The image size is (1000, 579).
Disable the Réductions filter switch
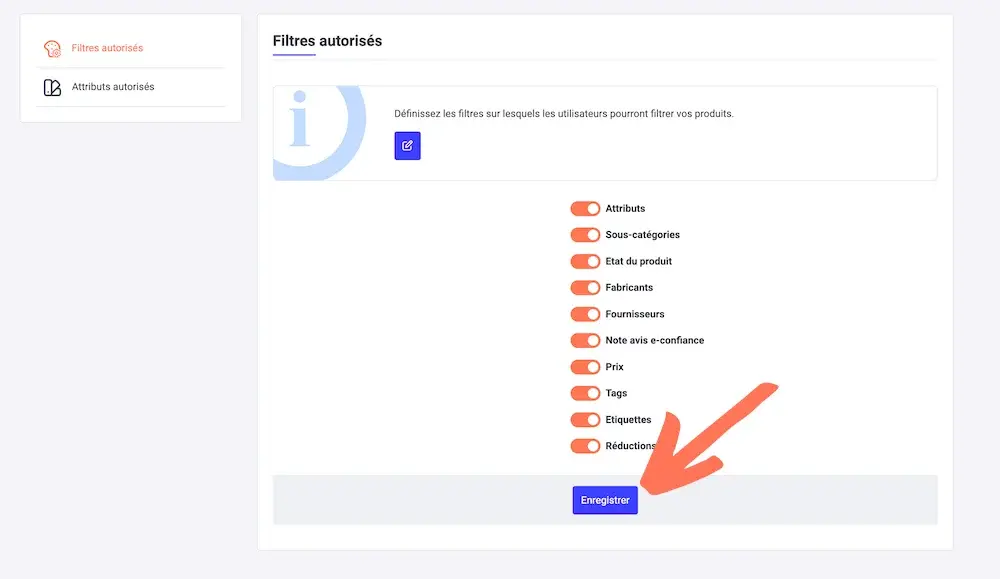tap(585, 446)
